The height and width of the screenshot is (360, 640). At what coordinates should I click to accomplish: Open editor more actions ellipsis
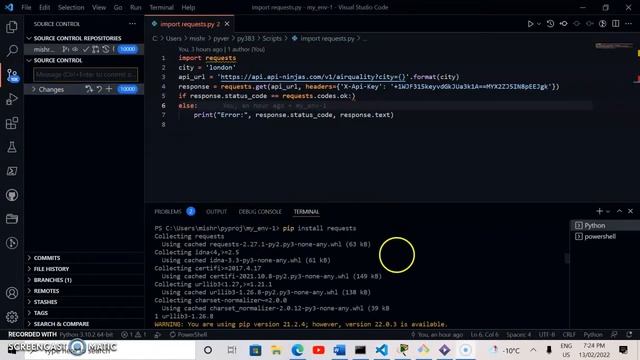tap(629, 24)
